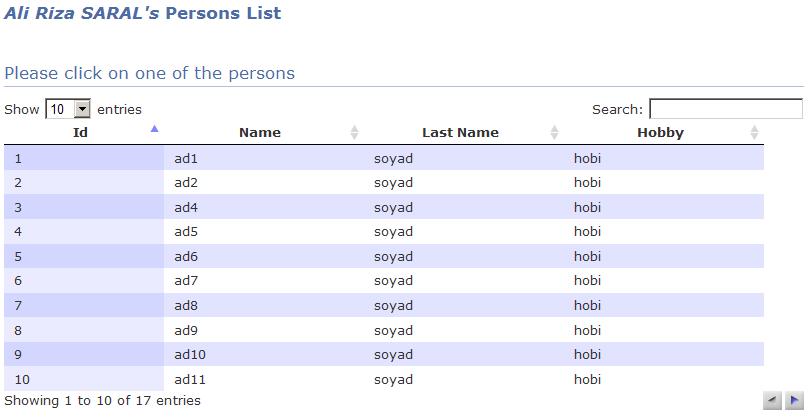Screen dimensions: 812x418
Task: Open the Show entries dropdown
Action: click(x=68, y=109)
